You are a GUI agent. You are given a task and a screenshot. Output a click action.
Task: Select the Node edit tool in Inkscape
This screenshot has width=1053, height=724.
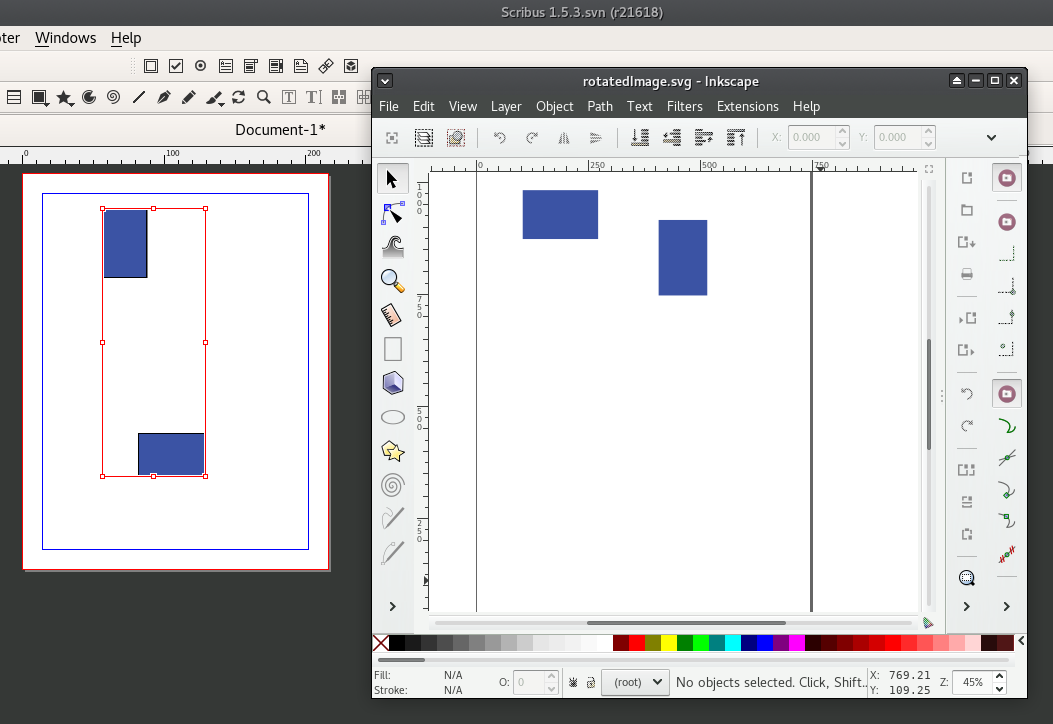(x=393, y=214)
